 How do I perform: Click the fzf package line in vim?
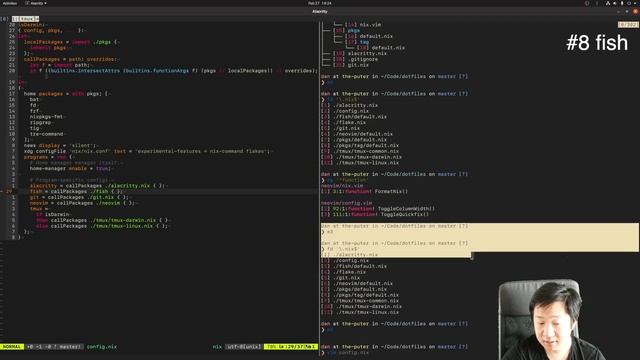34,111
